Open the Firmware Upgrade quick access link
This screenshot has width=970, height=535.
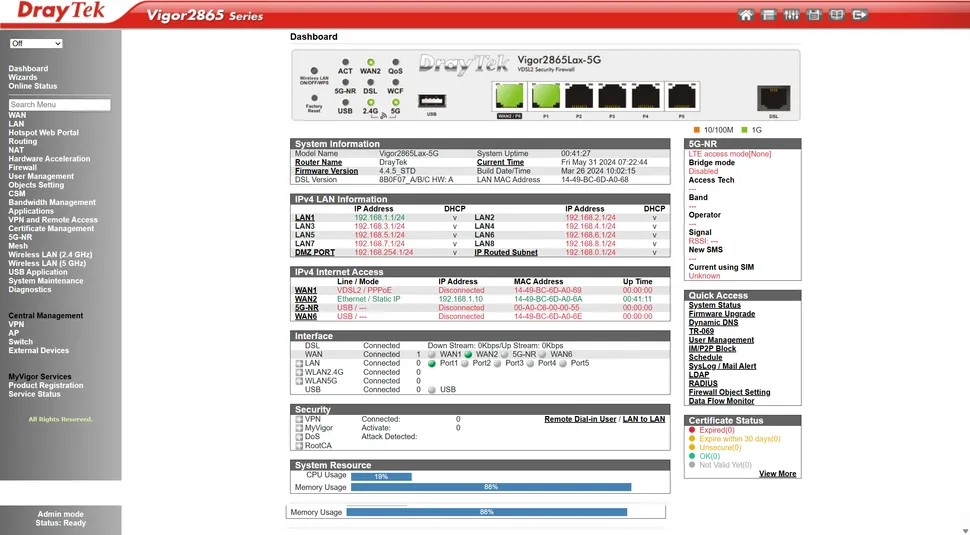pos(721,314)
